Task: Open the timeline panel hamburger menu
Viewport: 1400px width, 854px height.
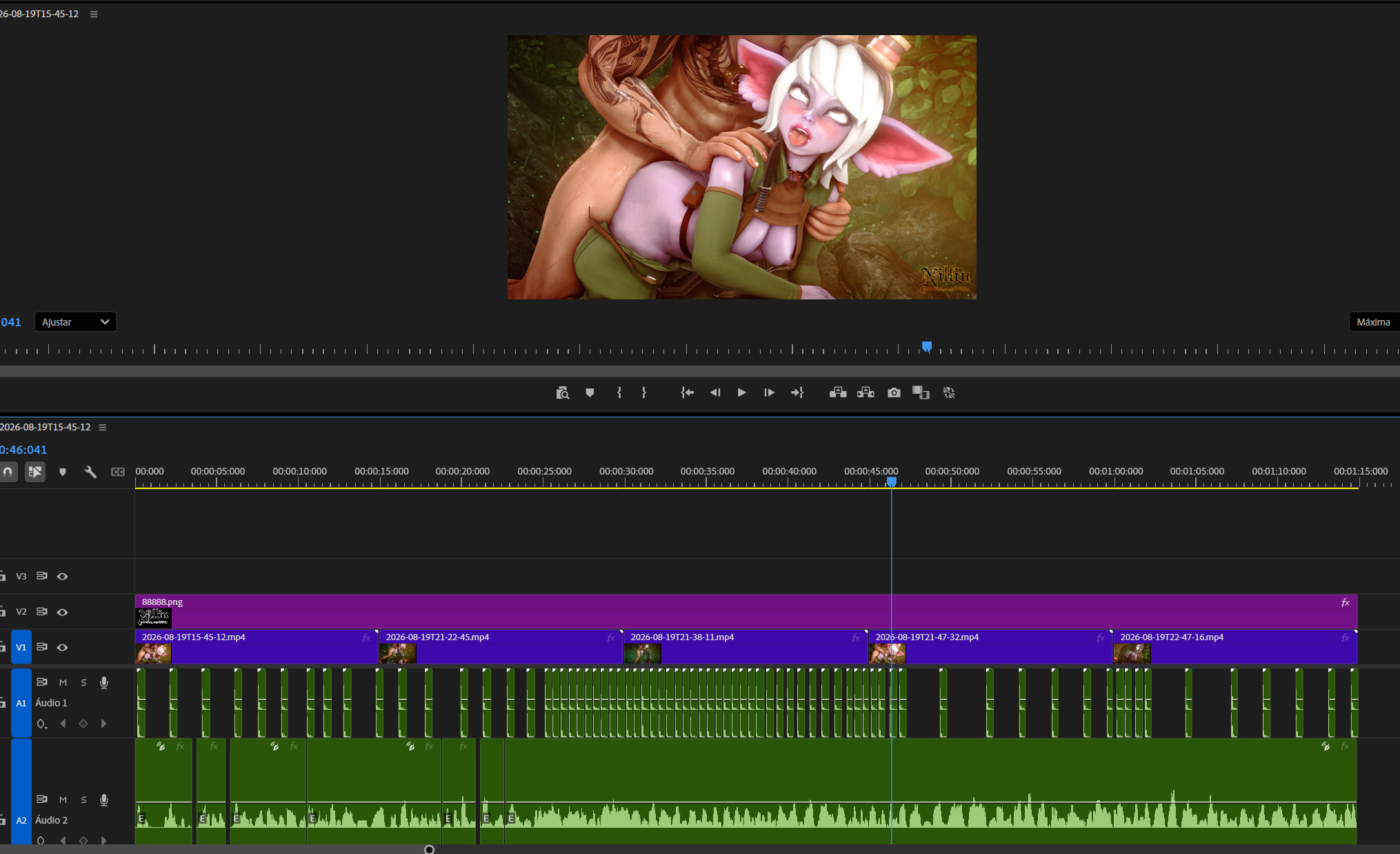Action: pyautogui.click(x=103, y=427)
